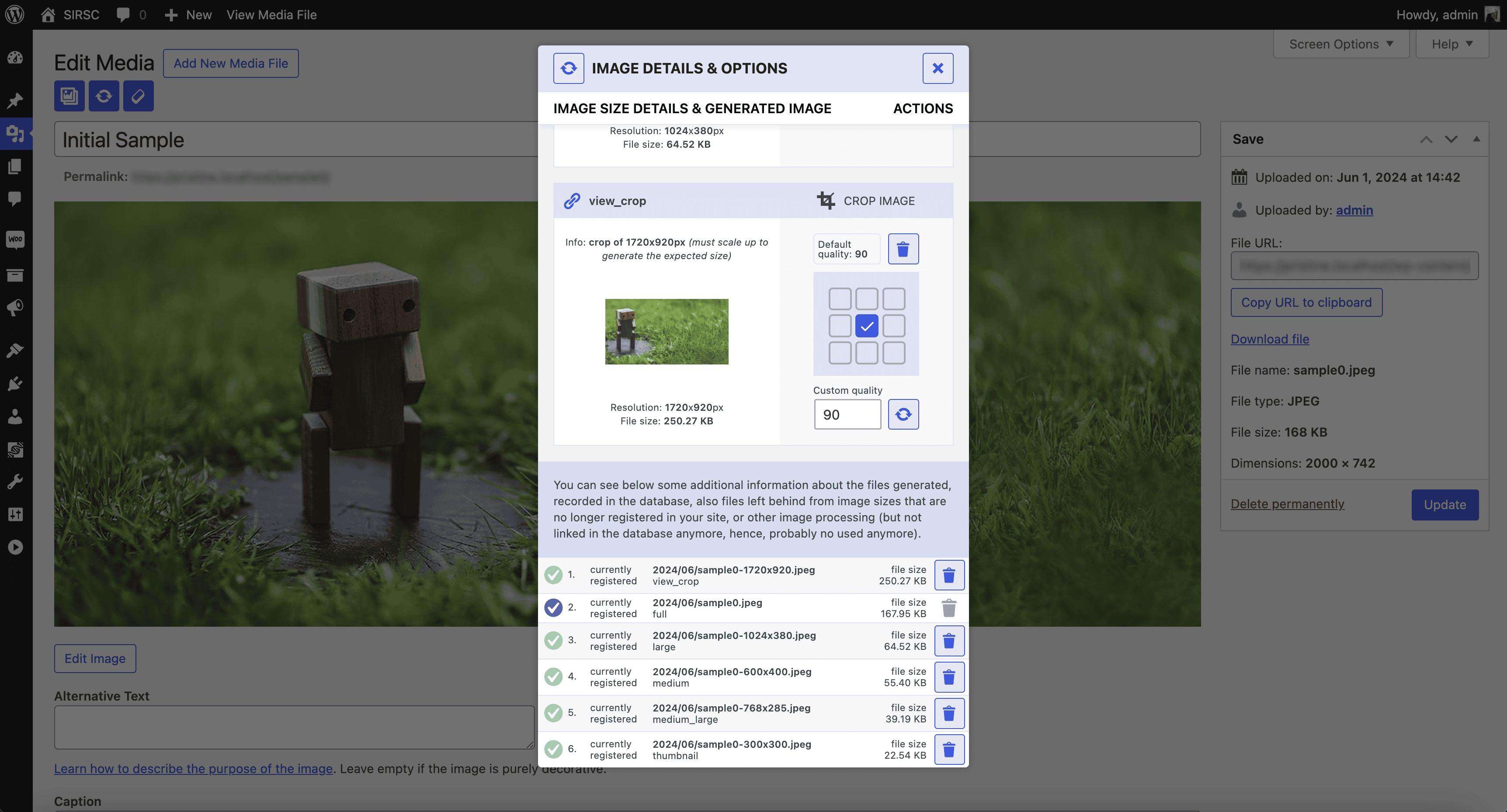Click the File URL field
This screenshot has height=812, width=1507.
coord(1354,266)
